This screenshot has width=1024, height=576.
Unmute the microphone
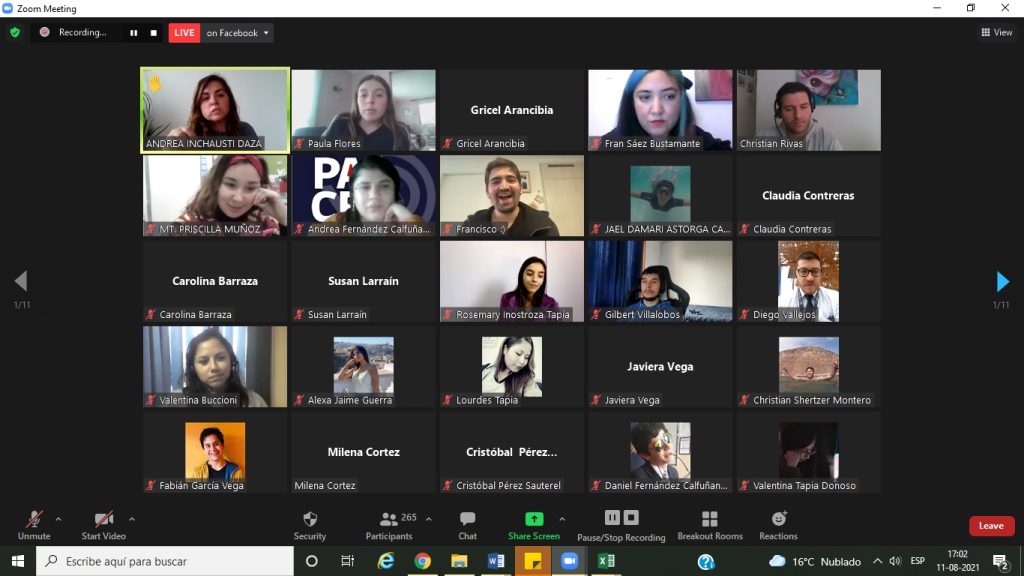[x=34, y=520]
